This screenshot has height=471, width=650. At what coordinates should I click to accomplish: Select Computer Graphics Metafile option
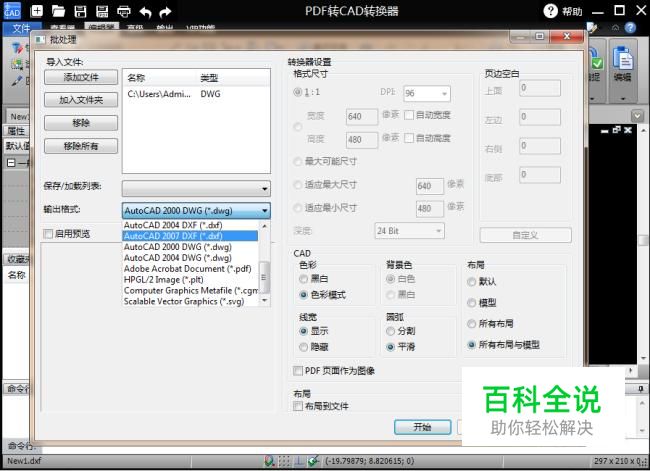[x=190, y=291]
